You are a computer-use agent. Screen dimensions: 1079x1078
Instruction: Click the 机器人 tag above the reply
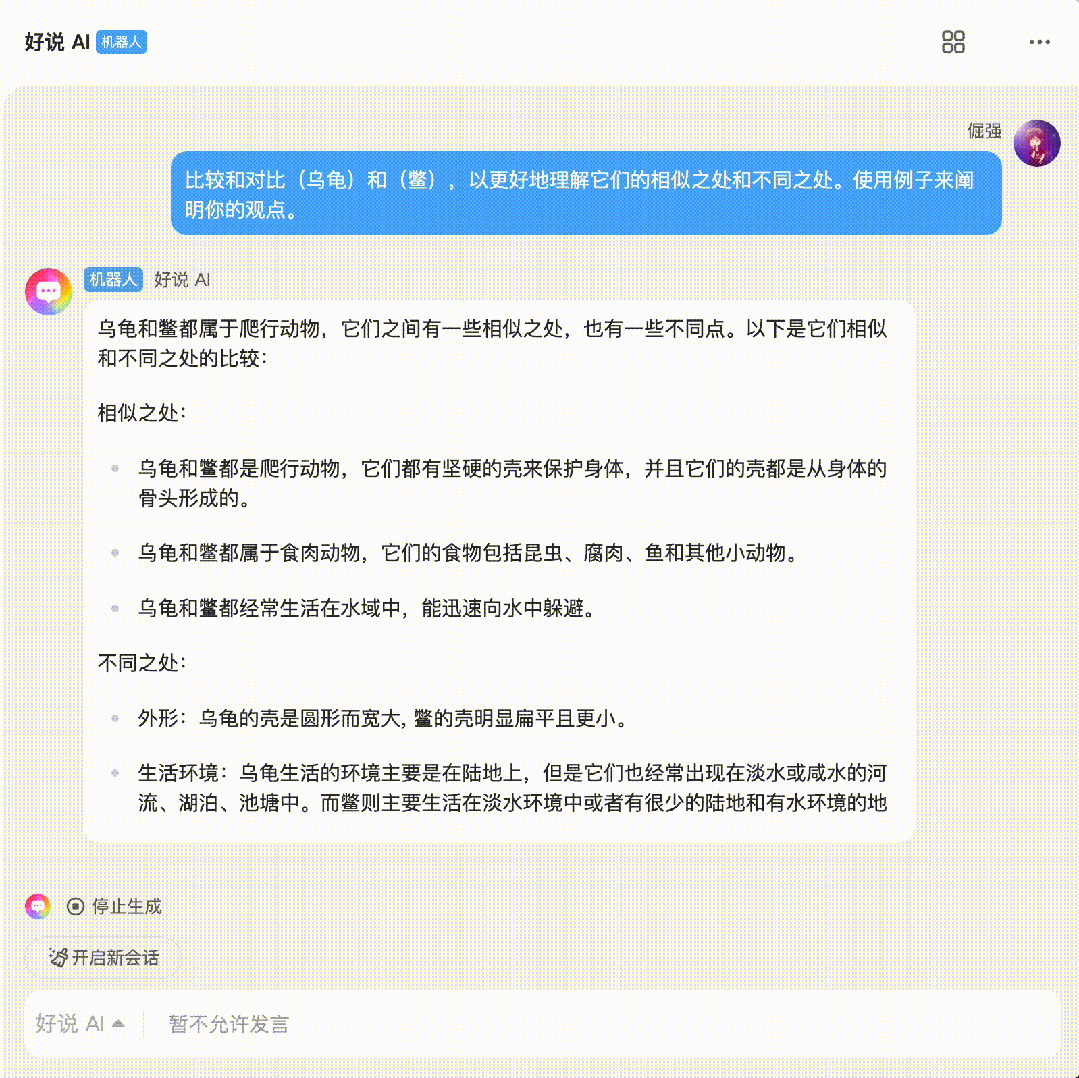pyautogui.click(x=114, y=279)
